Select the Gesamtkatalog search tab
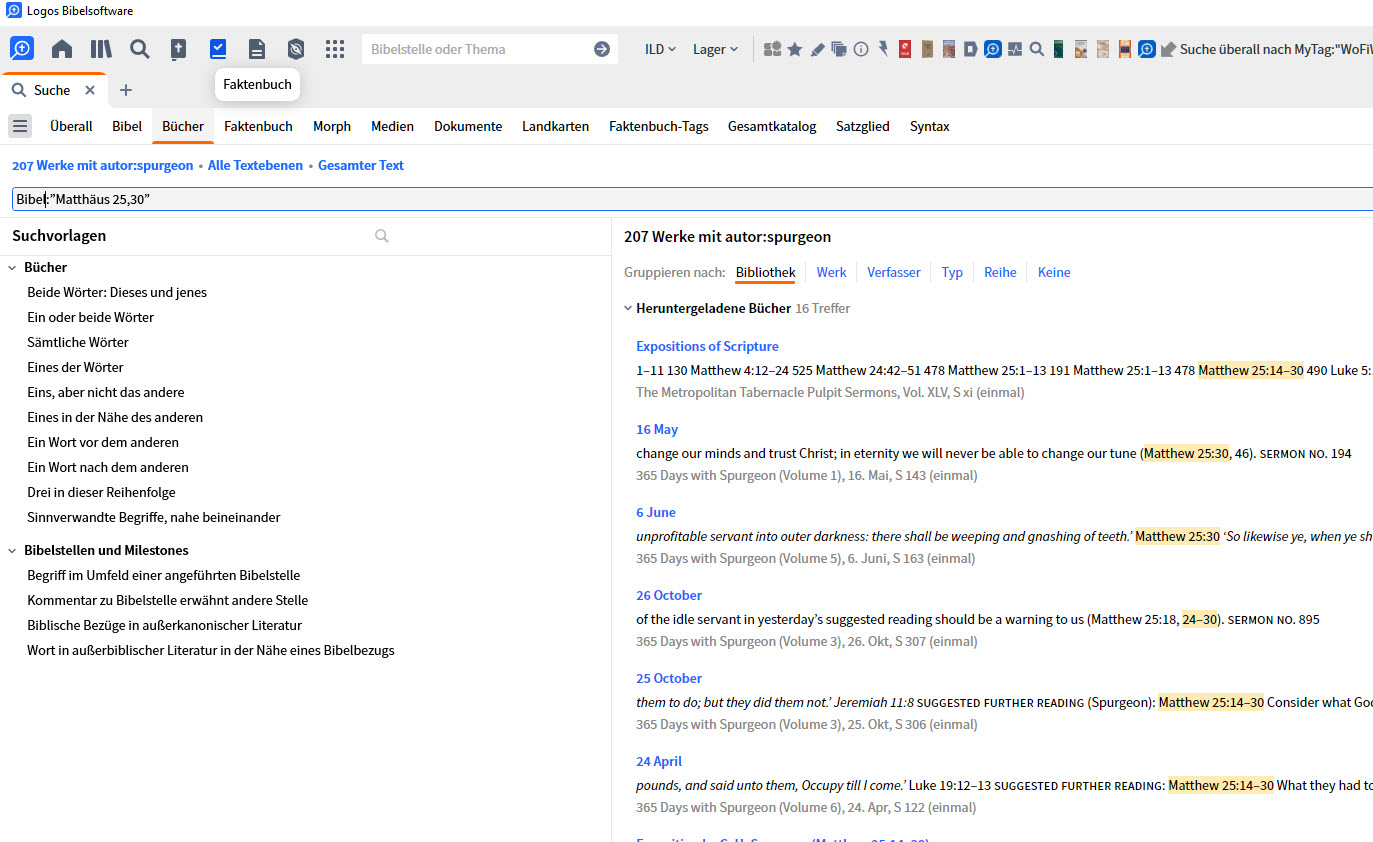 (x=772, y=126)
